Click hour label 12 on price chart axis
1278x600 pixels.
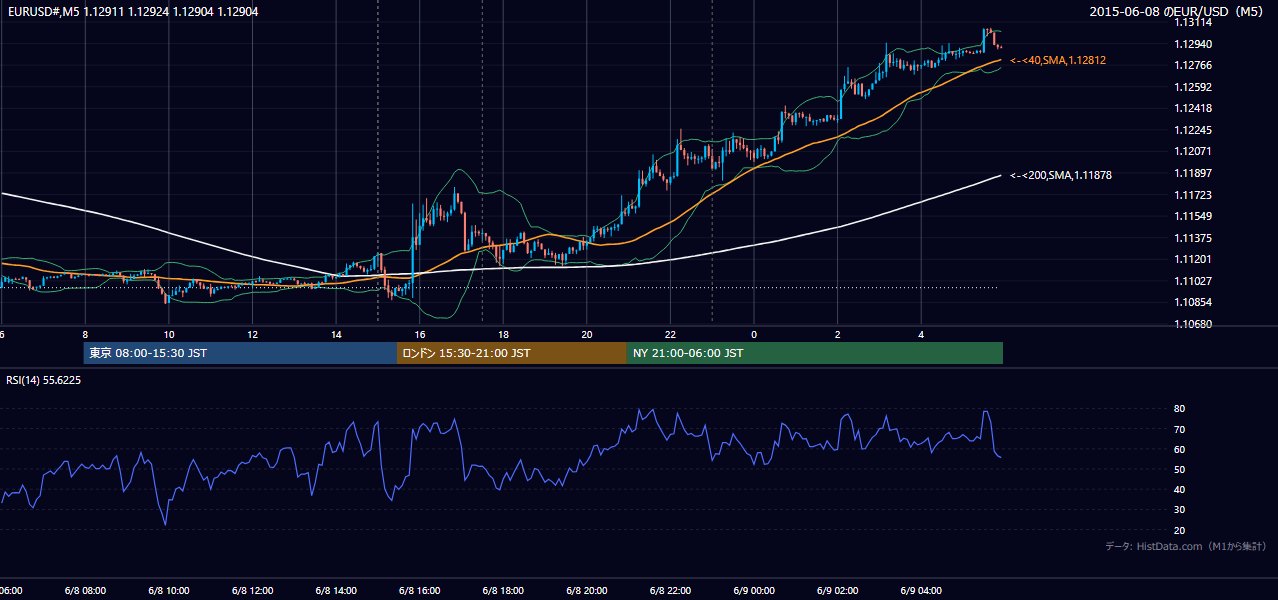pos(252,335)
